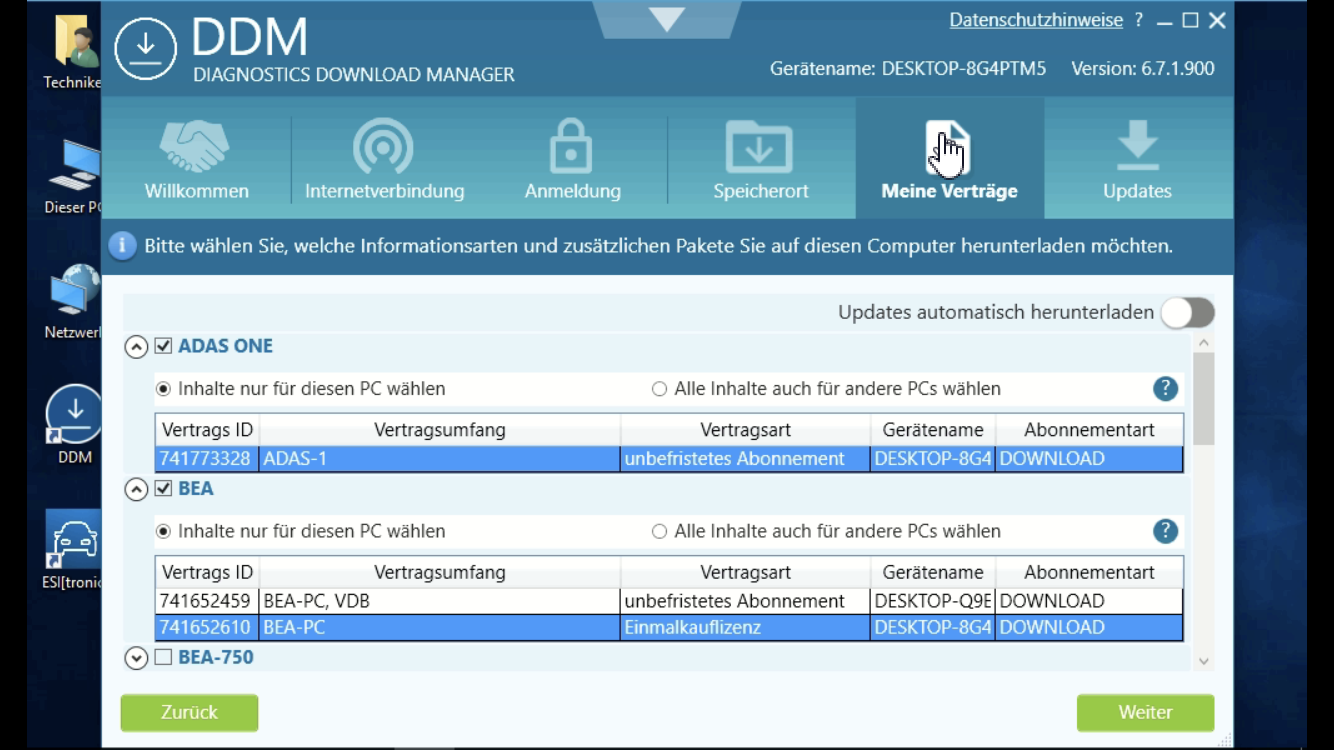
Task: Click the blue info icon in the hint bar
Action: click(122, 246)
